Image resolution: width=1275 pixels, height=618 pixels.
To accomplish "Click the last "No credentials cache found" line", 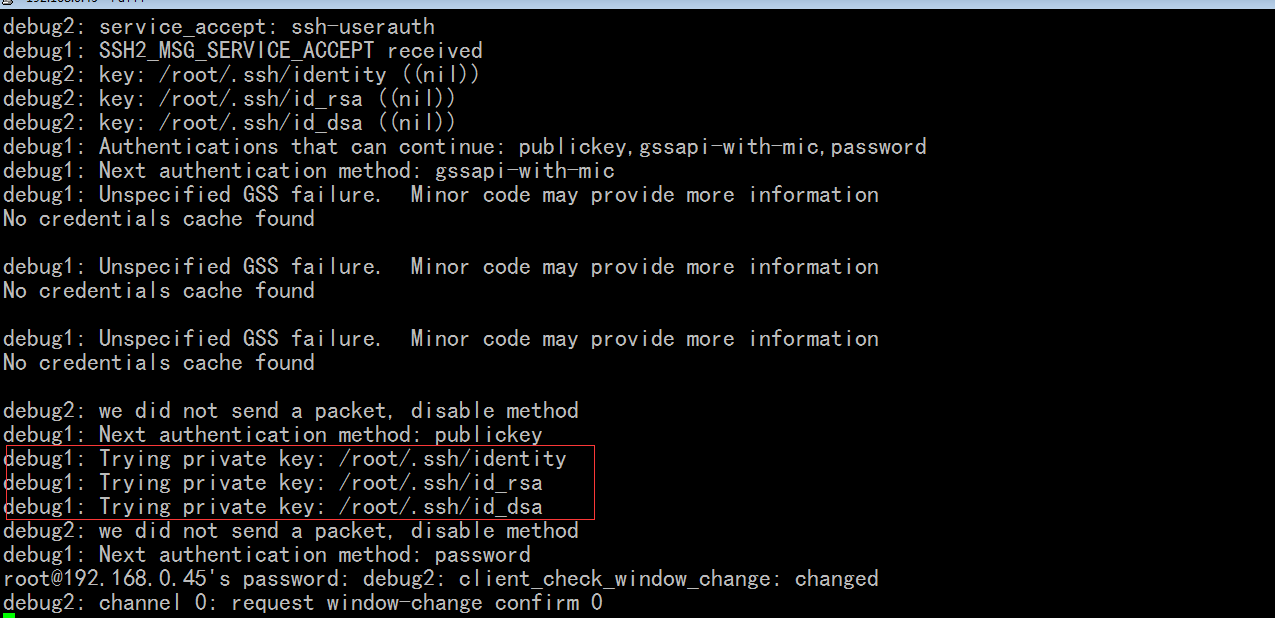I will [x=158, y=363].
